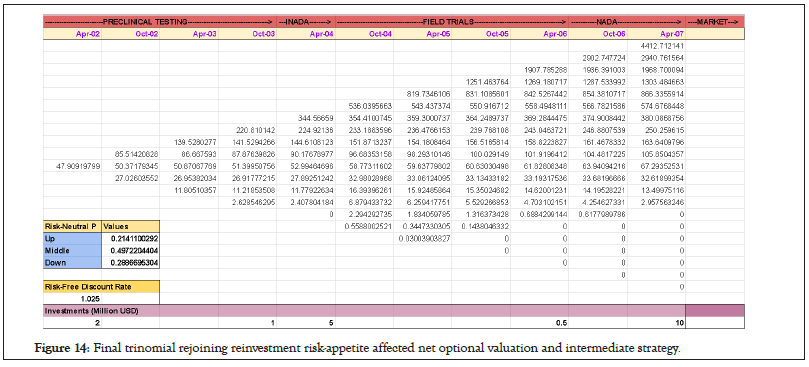
Task: Click the Risk-Neutral P label cell
Action: pyautogui.click(x=72, y=226)
